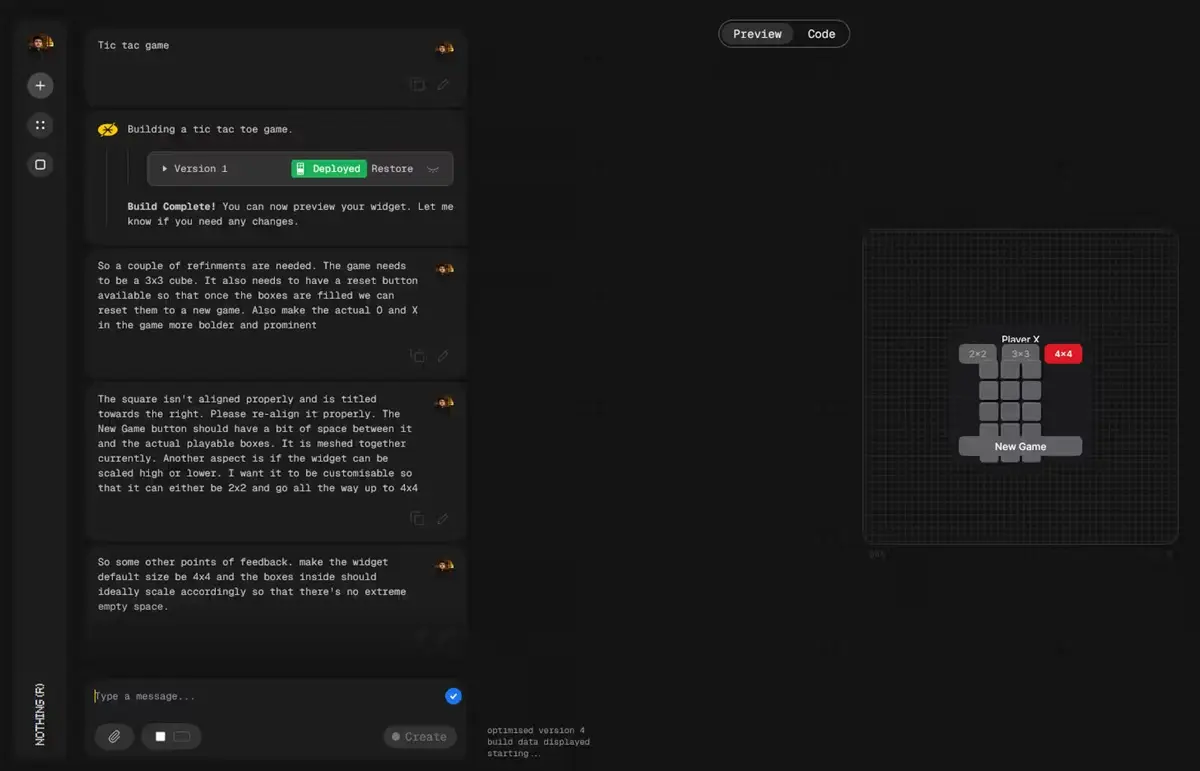Open the apps grid icon in the sidebar
The width and height of the screenshot is (1200, 771).
tap(40, 125)
